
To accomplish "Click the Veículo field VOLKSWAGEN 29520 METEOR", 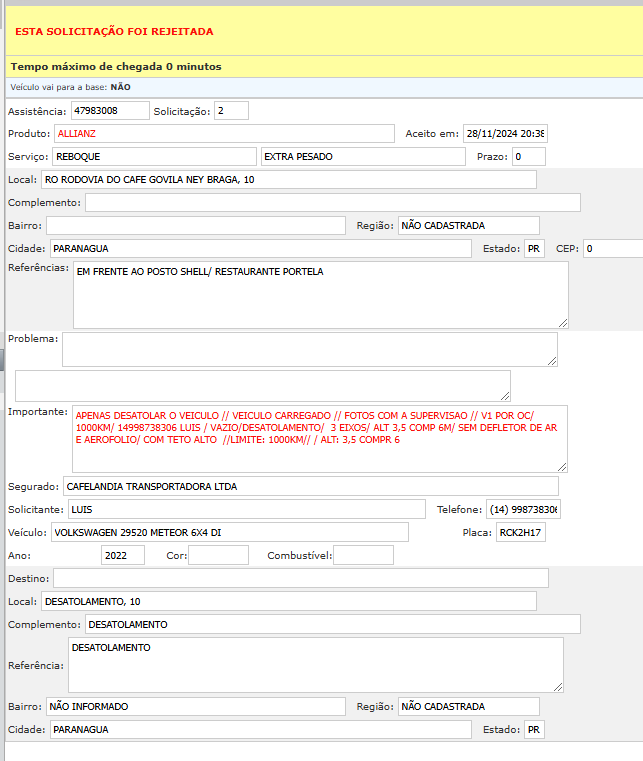I will (x=229, y=532).
